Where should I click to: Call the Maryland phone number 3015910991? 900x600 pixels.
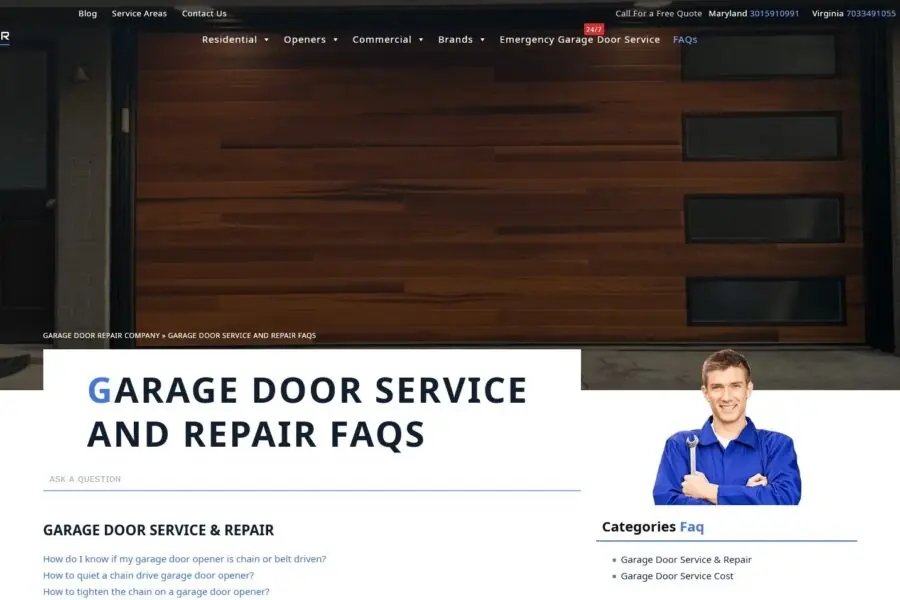pyautogui.click(x=774, y=14)
